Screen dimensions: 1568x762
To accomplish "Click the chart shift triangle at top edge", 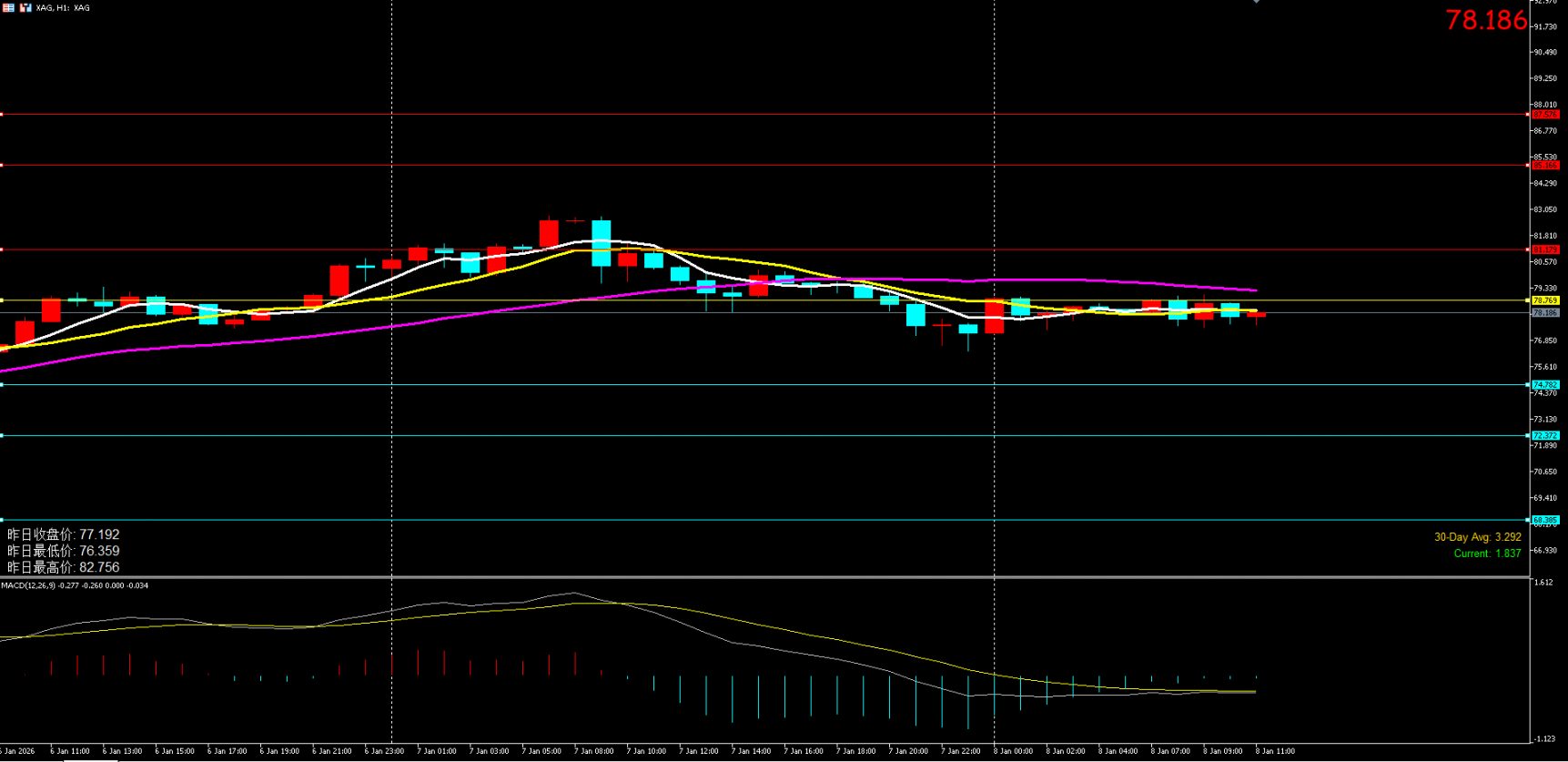I will [1256, 2].
